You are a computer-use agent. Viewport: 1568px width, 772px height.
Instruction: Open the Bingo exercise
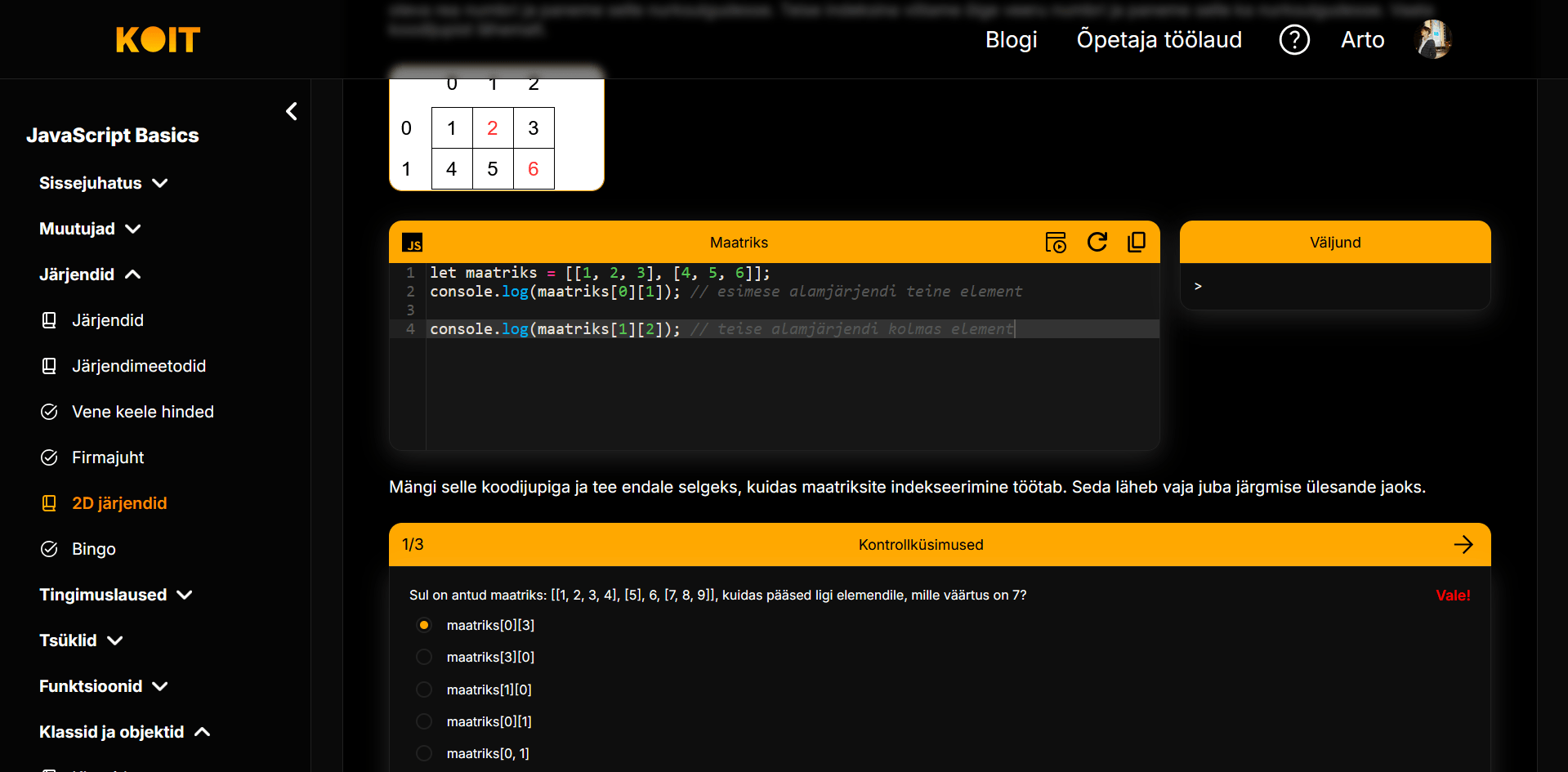pyautogui.click(x=93, y=549)
